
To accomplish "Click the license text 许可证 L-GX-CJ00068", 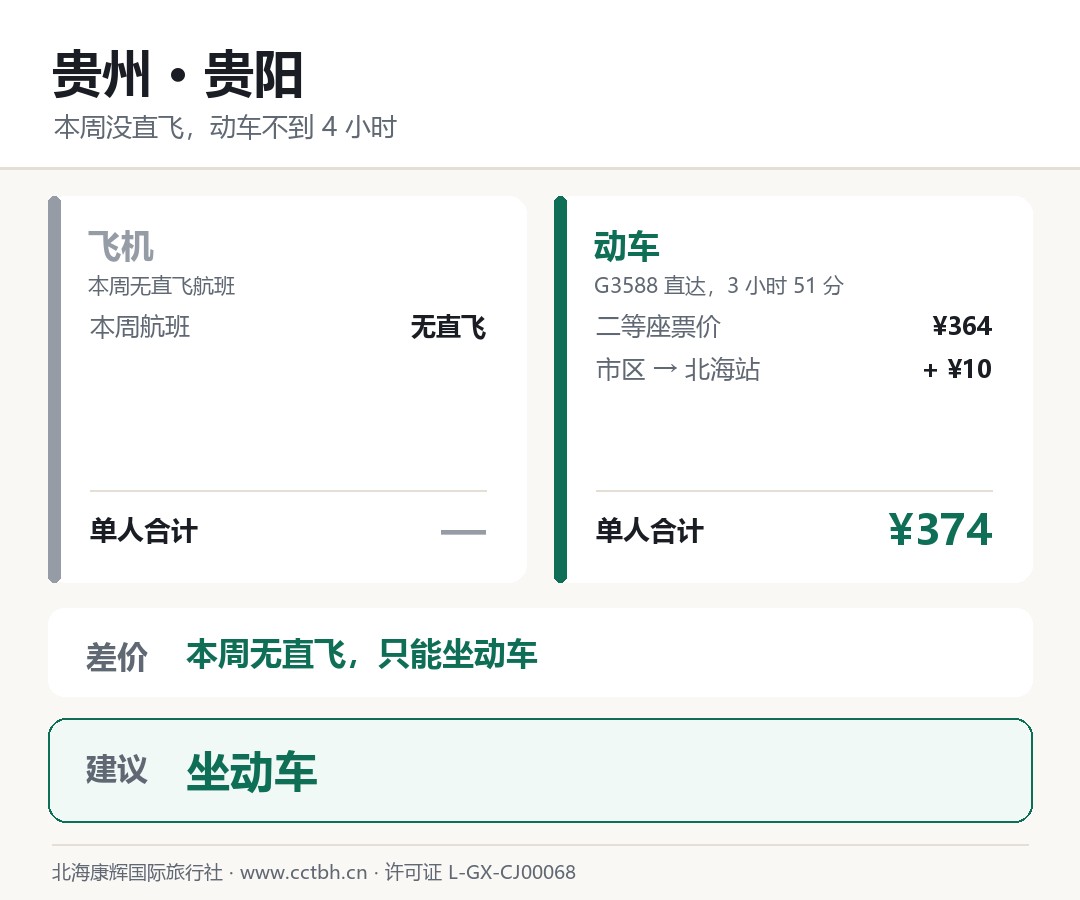I will click(480, 872).
